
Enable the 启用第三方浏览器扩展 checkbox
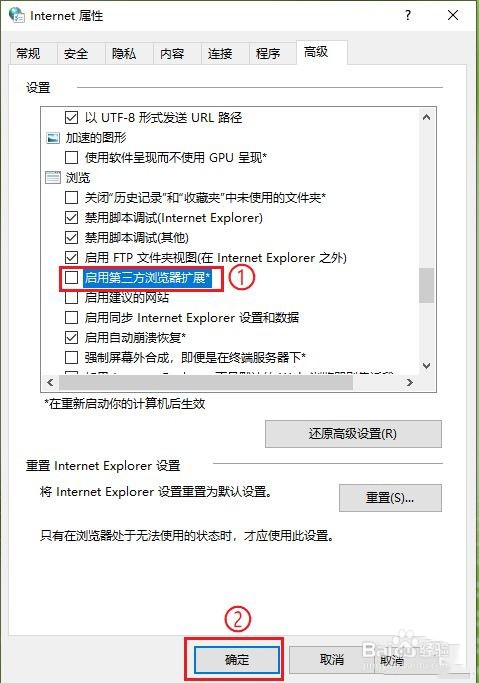pyautogui.click(x=71, y=277)
